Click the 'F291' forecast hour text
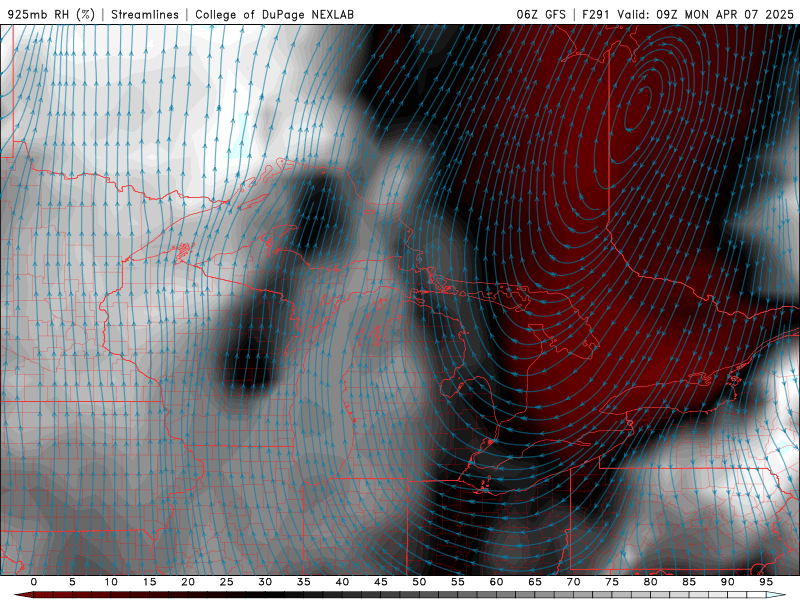Screen dimensions: 800x600 596,14
